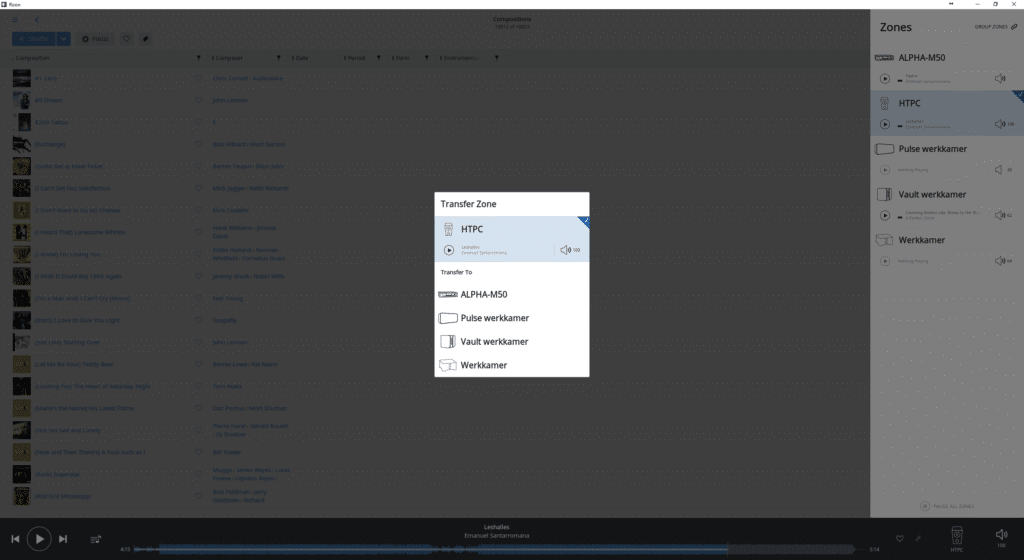Transfer playback to ALPHA-M50 in dialog
Image resolution: width=1024 pixels, height=560 pixels.
point(511,294)
